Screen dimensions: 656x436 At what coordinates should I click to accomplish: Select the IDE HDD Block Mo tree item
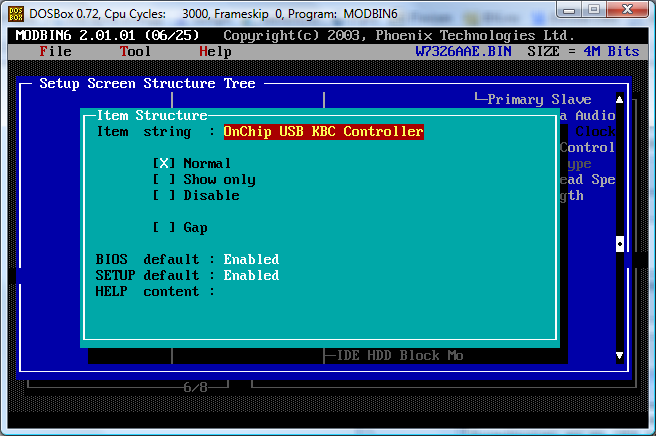pos(400,356)
